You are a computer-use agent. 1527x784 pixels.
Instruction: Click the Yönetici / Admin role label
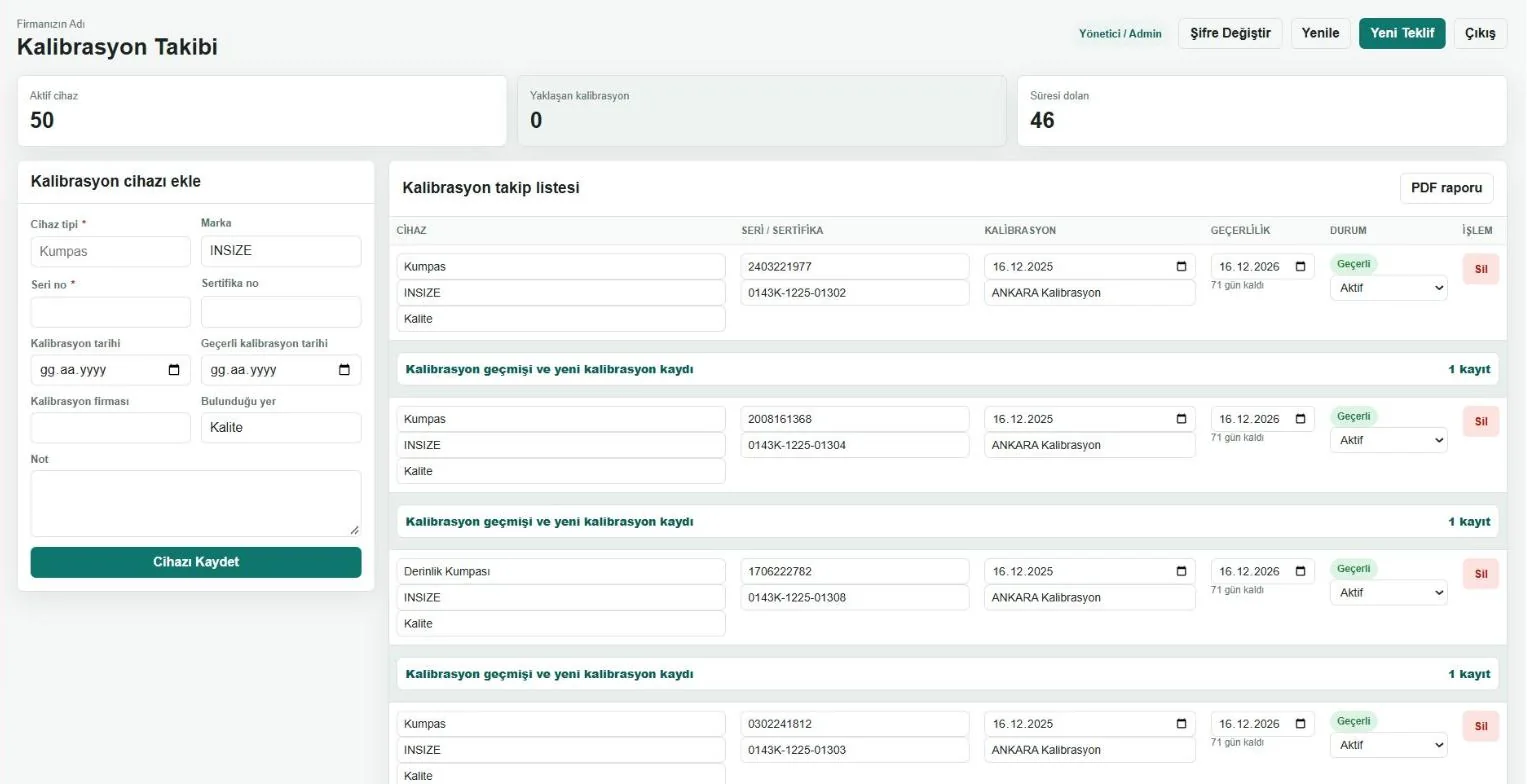[1120, 34]
